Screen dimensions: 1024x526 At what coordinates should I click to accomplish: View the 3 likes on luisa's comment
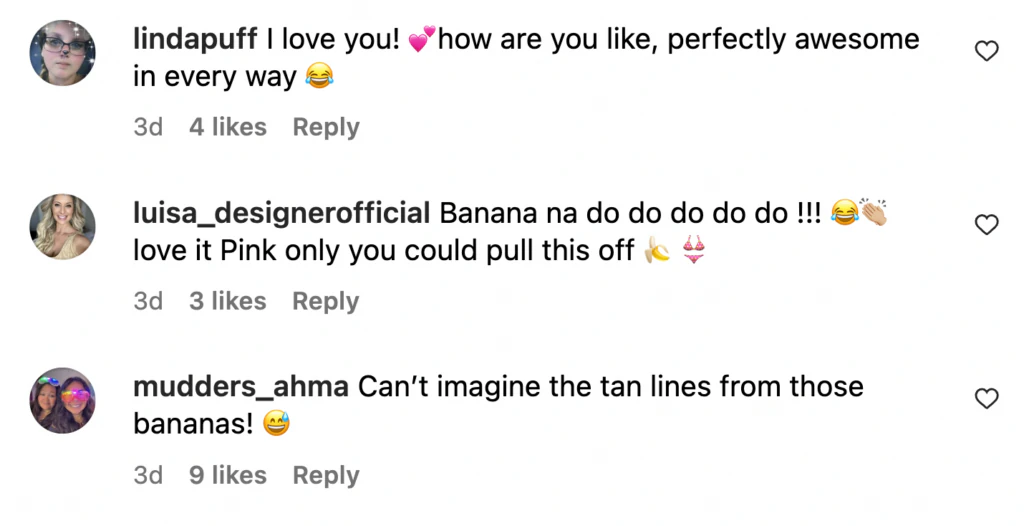click(228, 301)
